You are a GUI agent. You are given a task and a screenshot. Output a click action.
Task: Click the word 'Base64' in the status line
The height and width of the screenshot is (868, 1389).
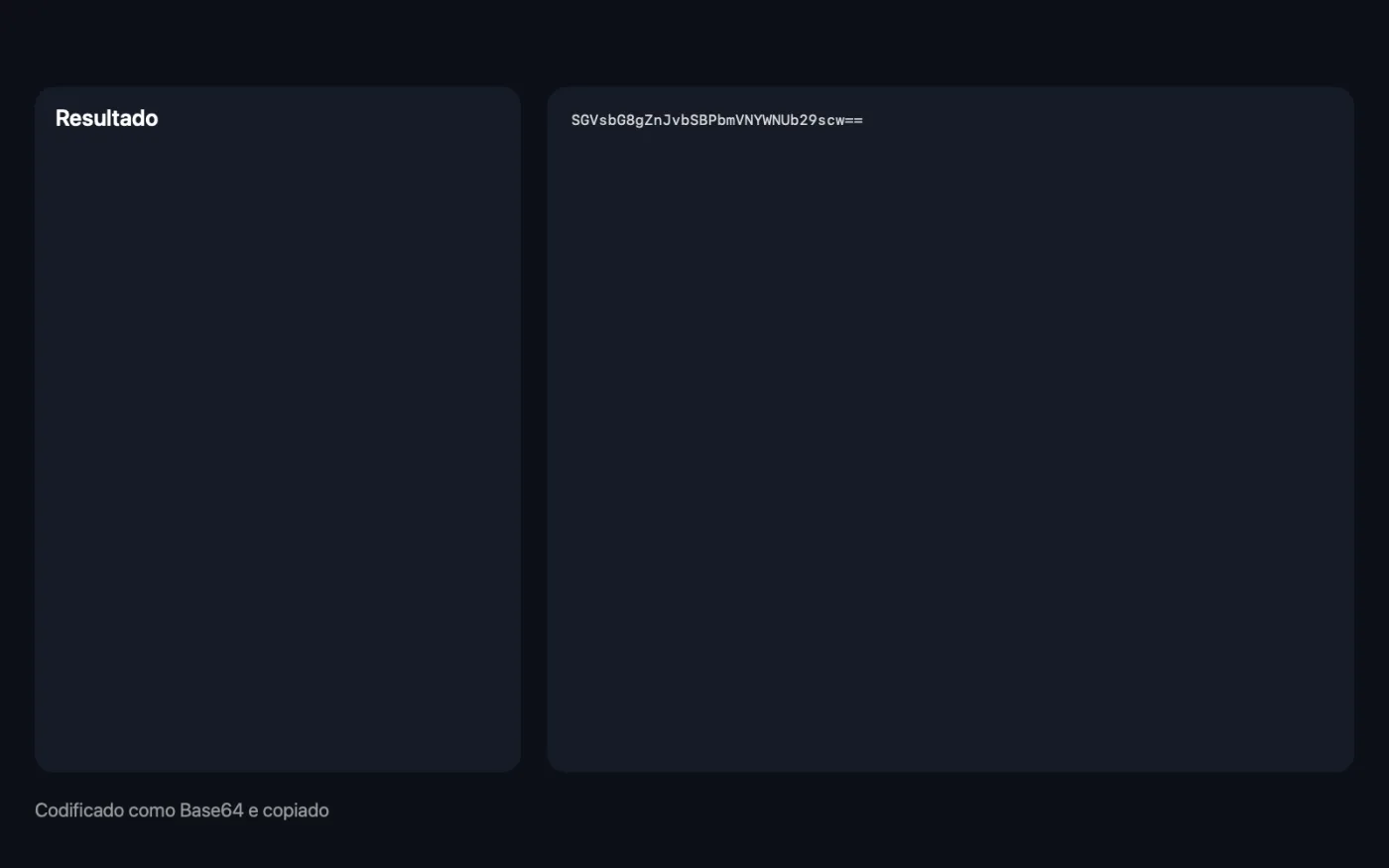(x=211, y=810)
